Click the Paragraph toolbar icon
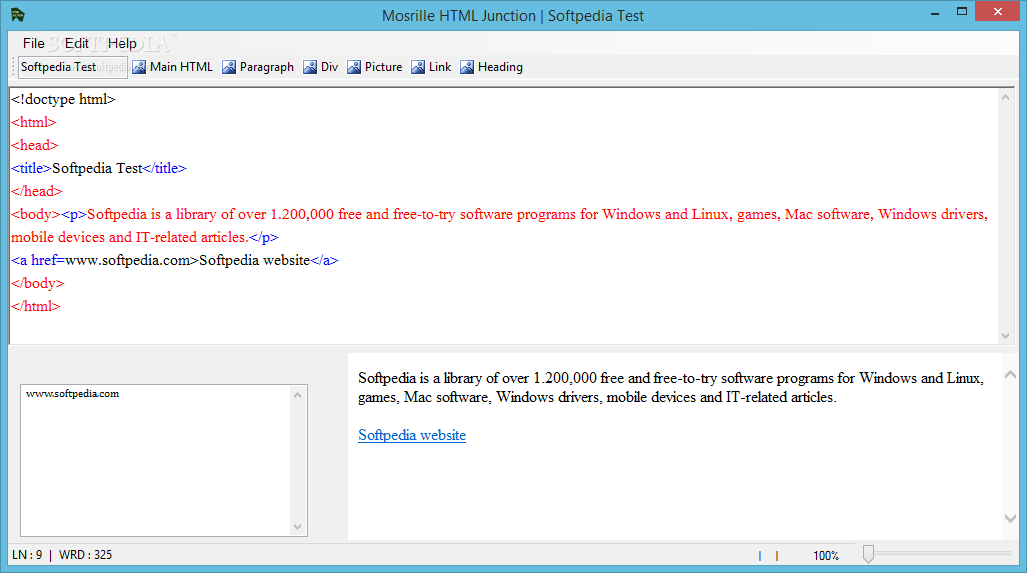Viewport: 1027px width, 573px height. 229,67
